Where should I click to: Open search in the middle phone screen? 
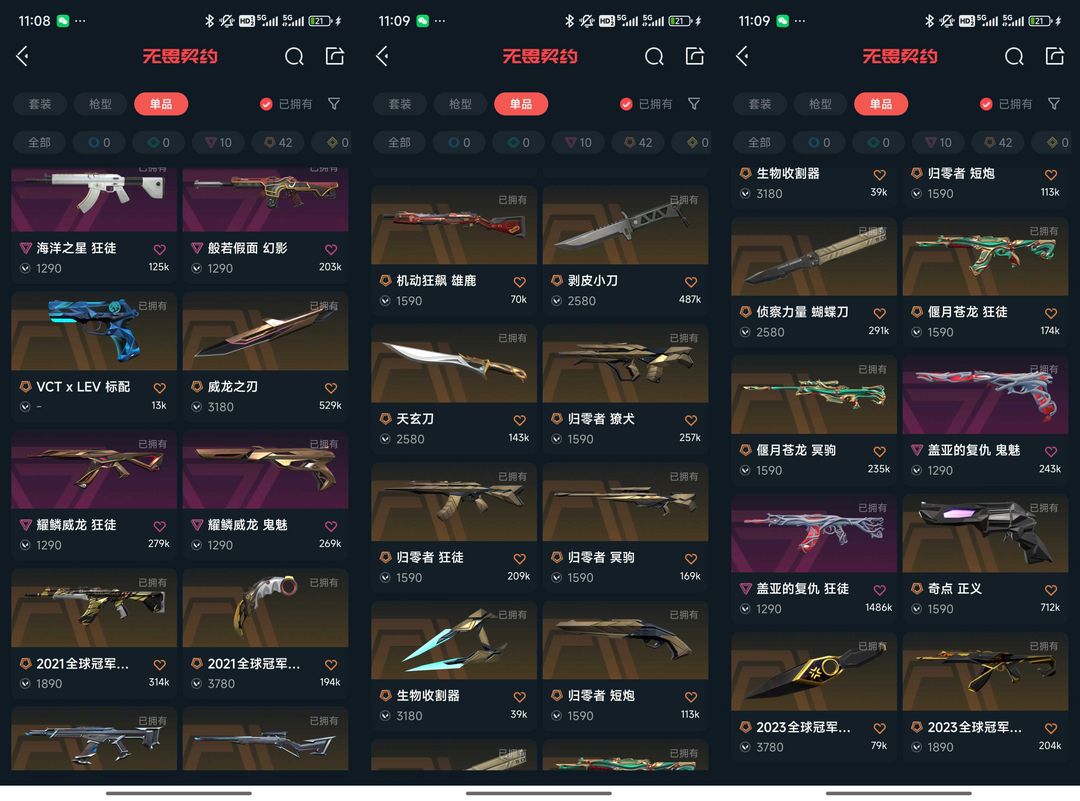coord(654,56)
